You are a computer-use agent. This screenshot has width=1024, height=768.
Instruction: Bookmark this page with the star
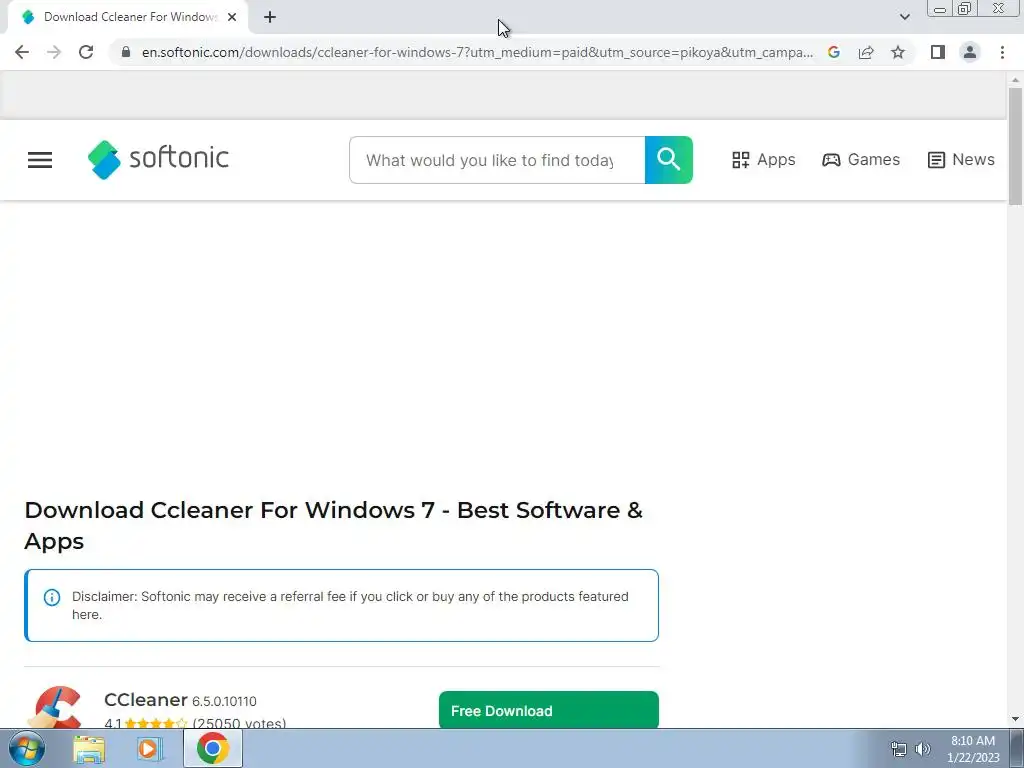click(898, 52)
